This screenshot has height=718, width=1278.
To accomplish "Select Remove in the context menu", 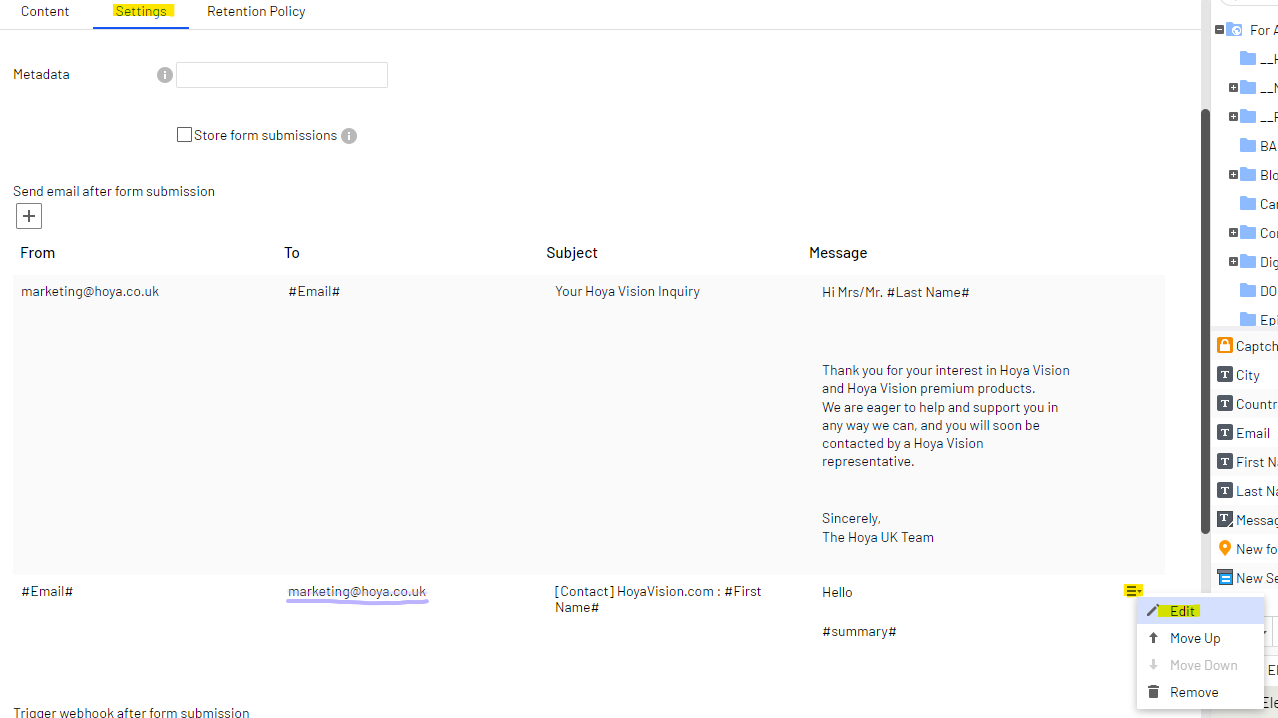I will click(x=1196, y=691).
